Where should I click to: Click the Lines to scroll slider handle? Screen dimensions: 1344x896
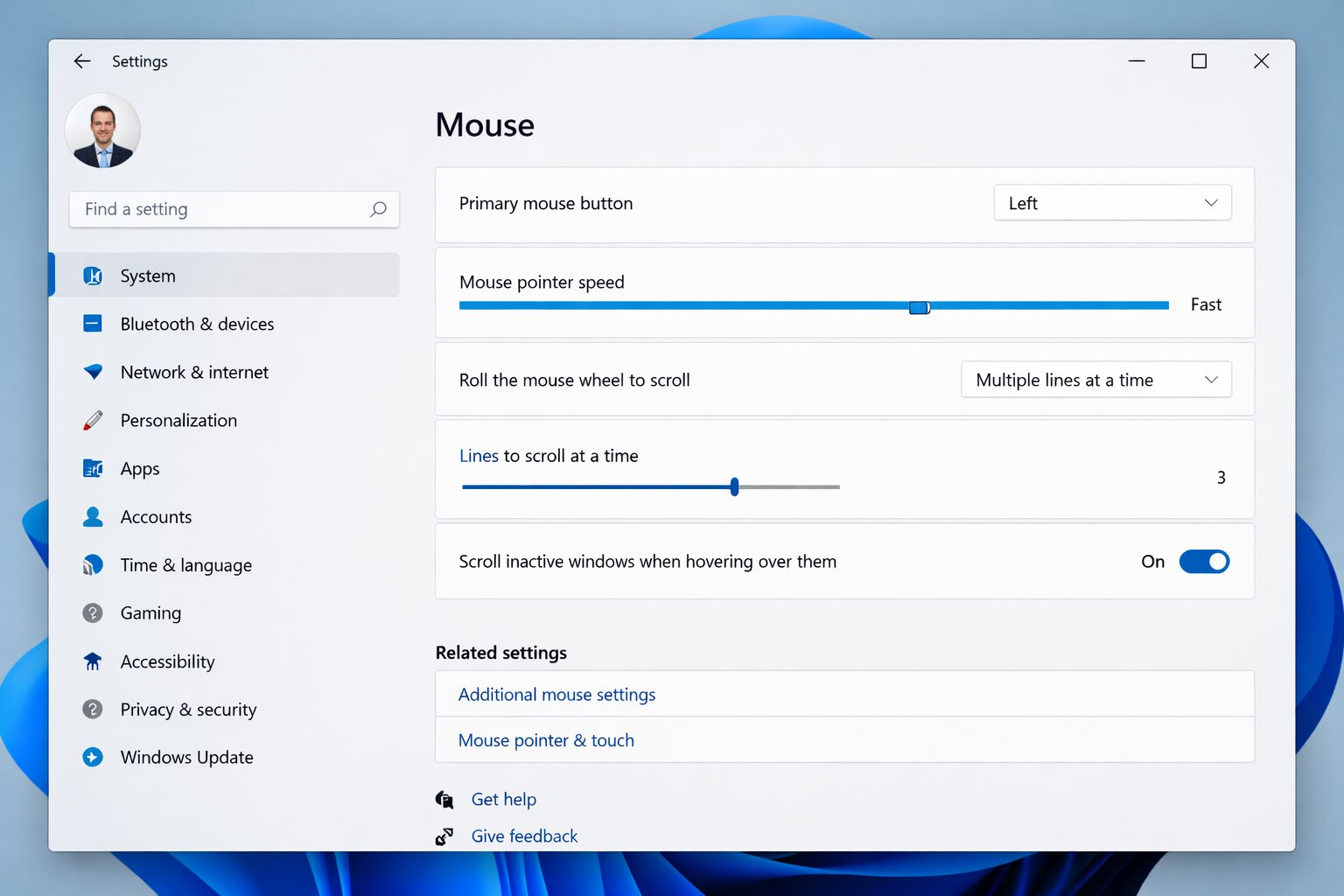click(x=735, y=486)
